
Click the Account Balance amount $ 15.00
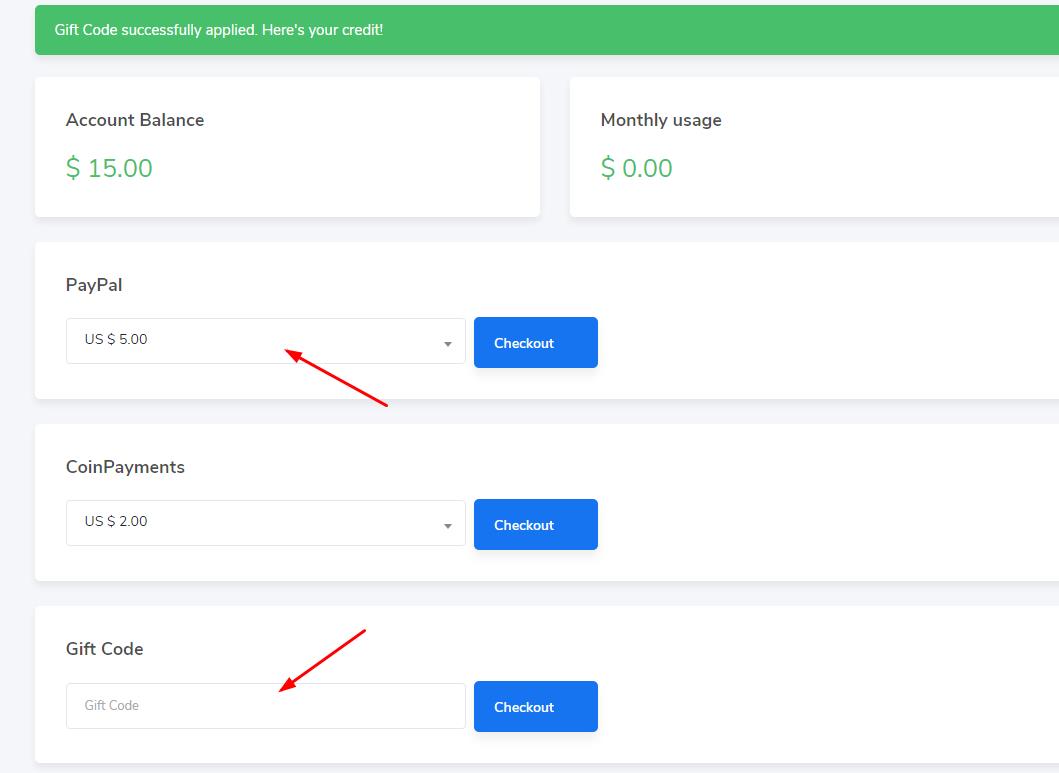109,167
